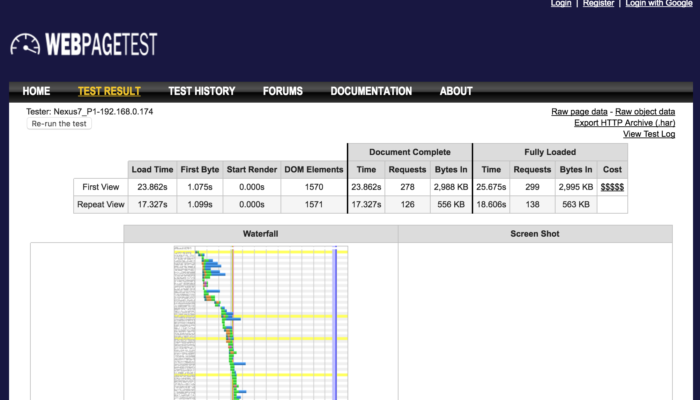This screenshot has width=700, height=400.
Task: Click the DOM Elements column header
Action: click(x=314, y=170)
